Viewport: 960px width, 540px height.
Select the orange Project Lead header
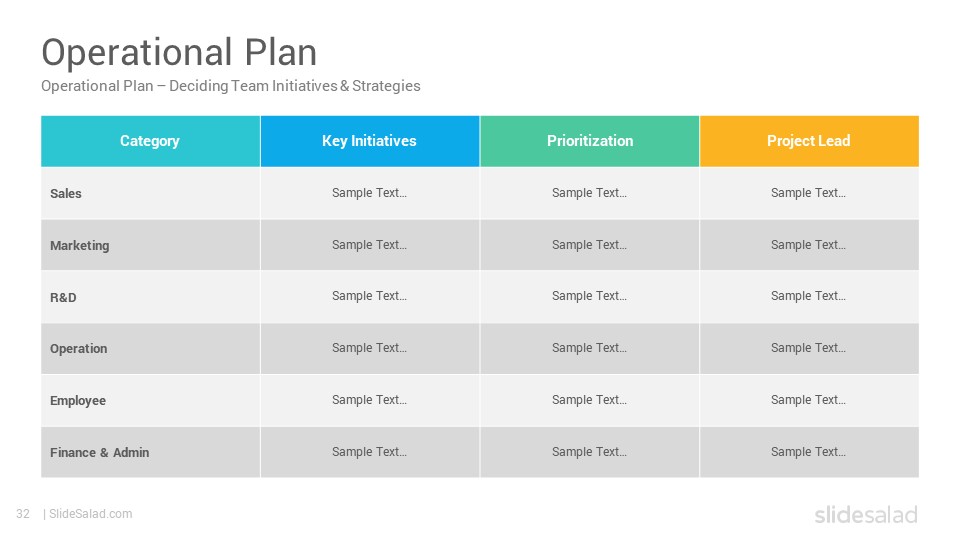(x=809, y=141)
